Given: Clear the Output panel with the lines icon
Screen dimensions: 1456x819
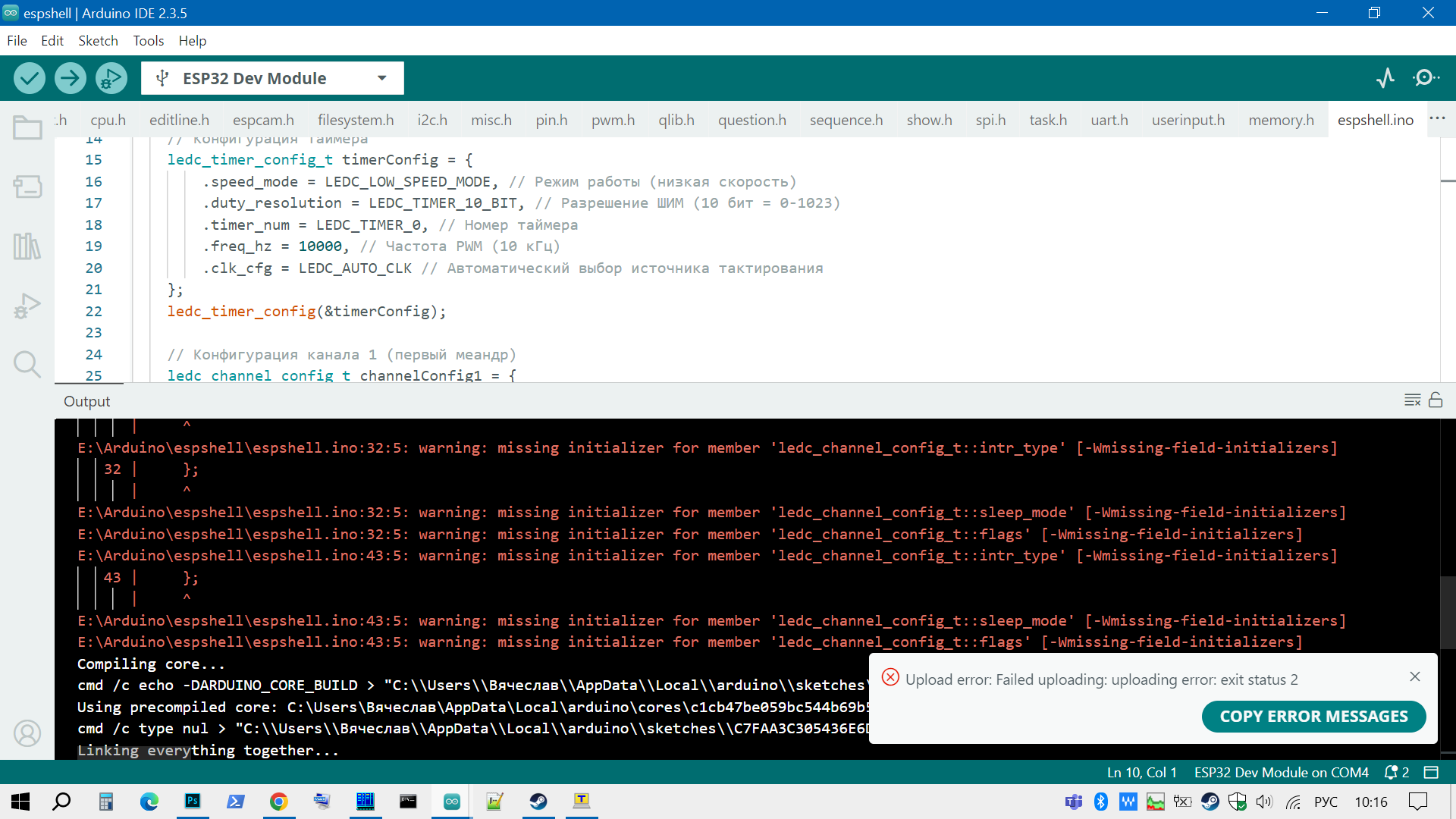Looking at the screenshot, I should 1412,400.
